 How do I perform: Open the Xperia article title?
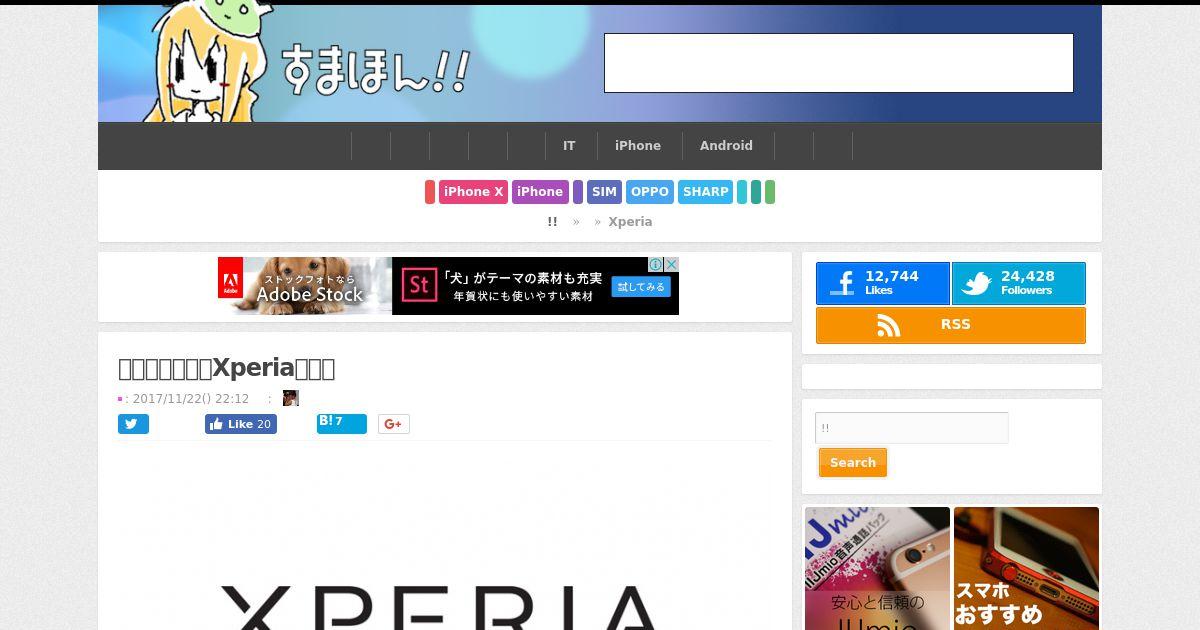226,368
